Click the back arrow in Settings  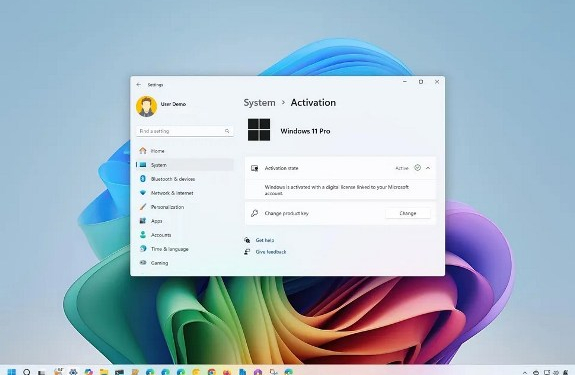point(139,85)
